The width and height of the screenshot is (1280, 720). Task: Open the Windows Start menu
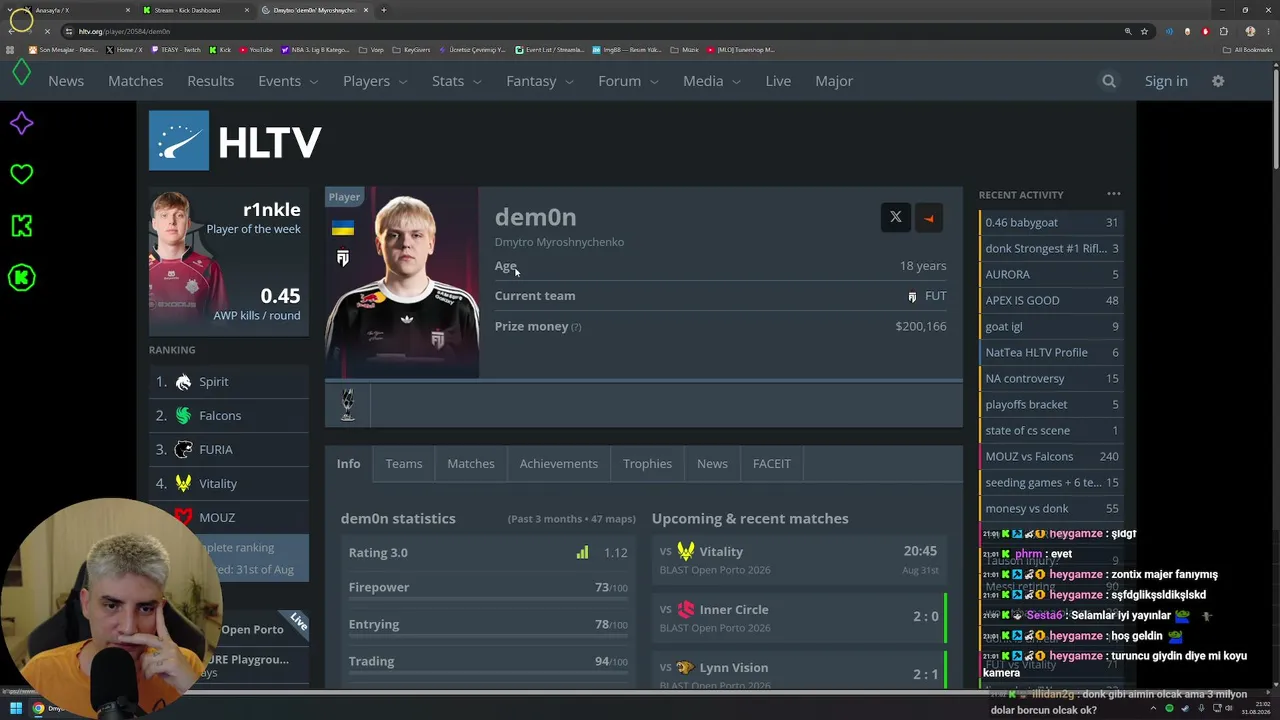tap(16, 708)
